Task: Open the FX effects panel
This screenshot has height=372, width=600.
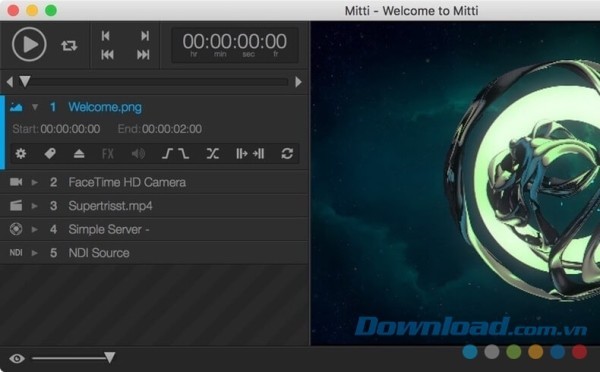Action: [x=108, y=154]
